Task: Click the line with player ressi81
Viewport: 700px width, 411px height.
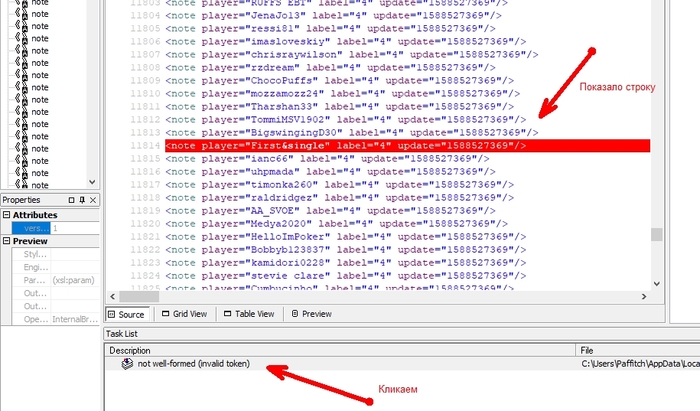Action: (x=330, y=29)
